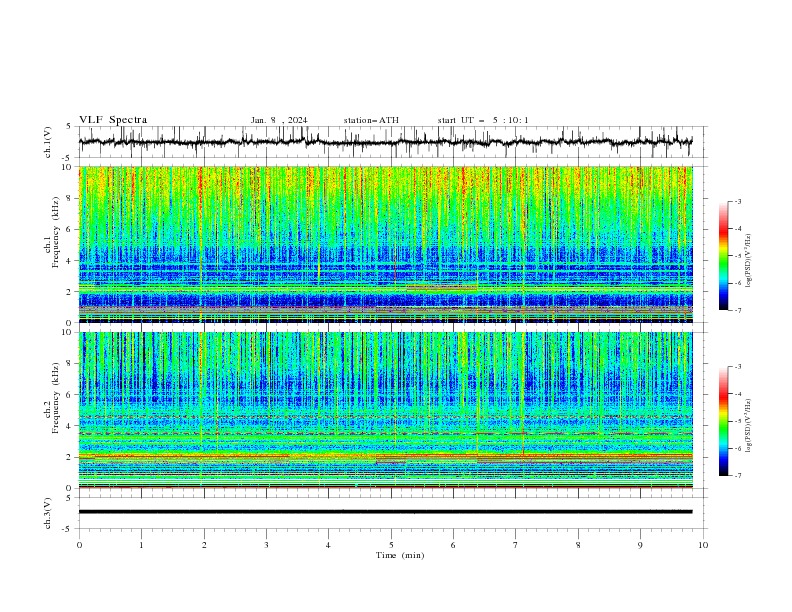Image resolution: width=792 pixels, height=612 pixels.
Task: Click time axis tick label "6"
Action: 453,545
